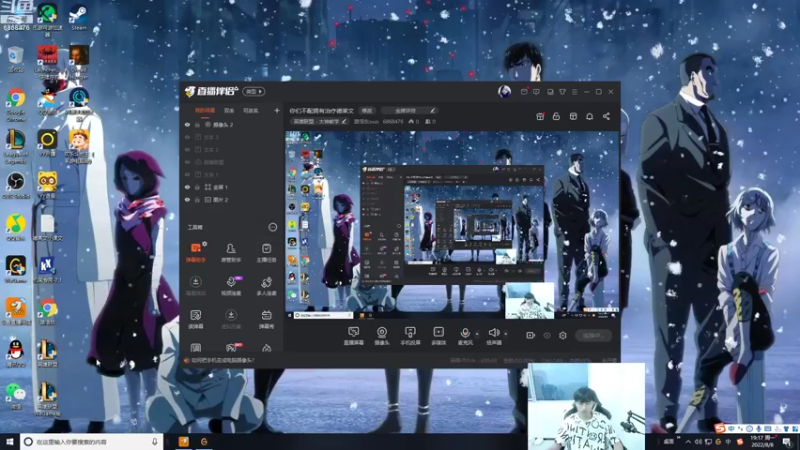Screen dimensions: 800x450
Task: Toggle visibility eye of 图片 2 source
Action: click(x=187, y=199)
